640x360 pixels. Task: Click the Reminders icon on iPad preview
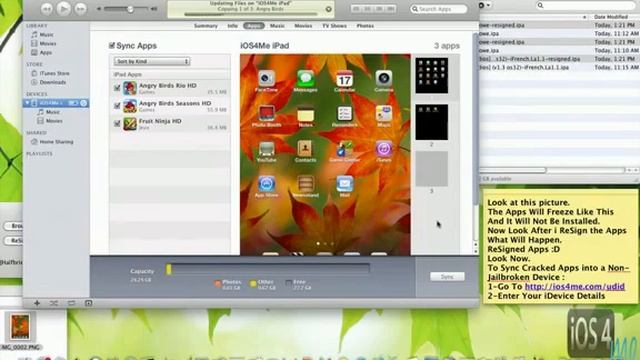[x=345, y=113]
